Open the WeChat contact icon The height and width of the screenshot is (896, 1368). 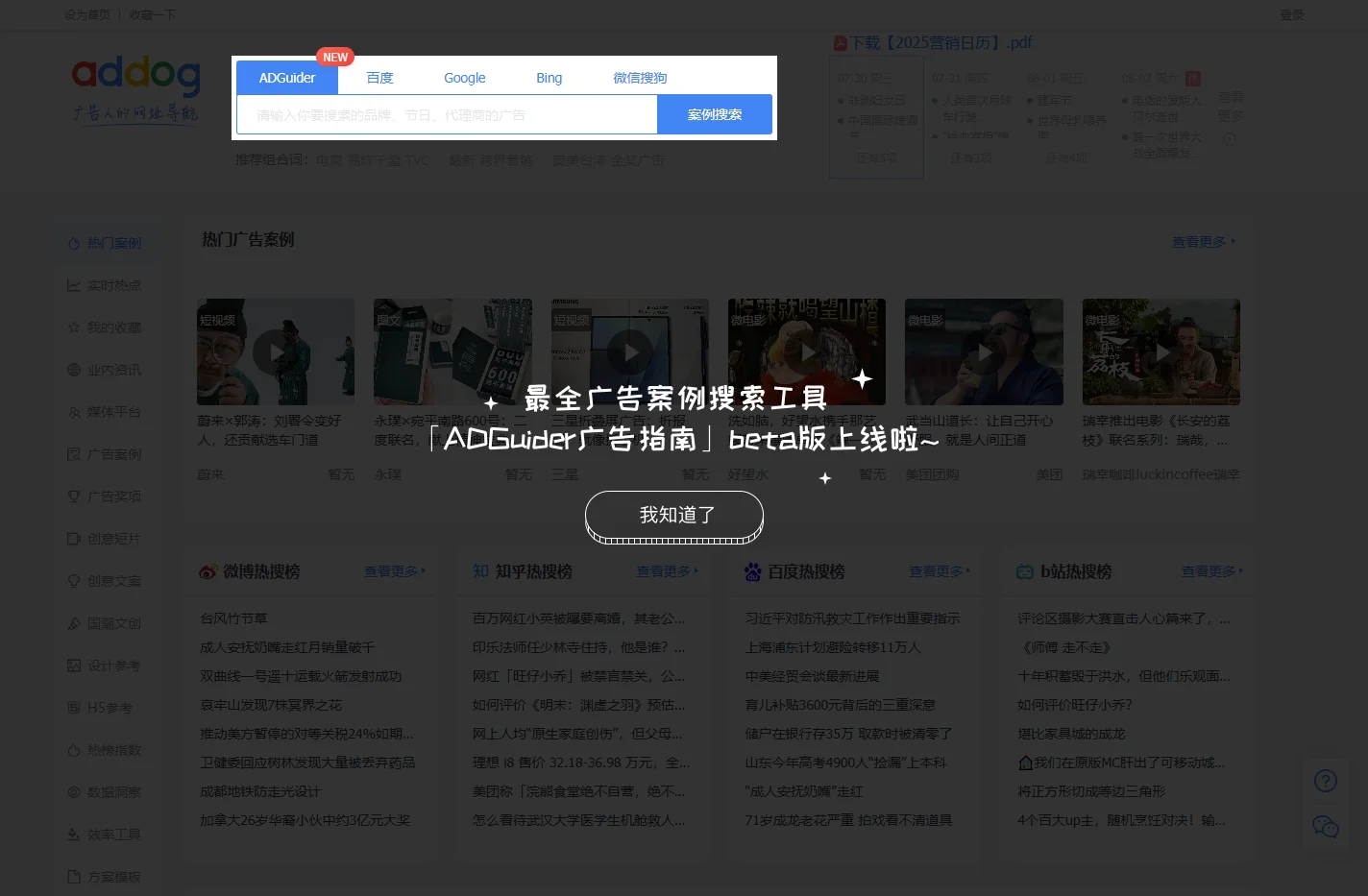tap(1326, 826)
